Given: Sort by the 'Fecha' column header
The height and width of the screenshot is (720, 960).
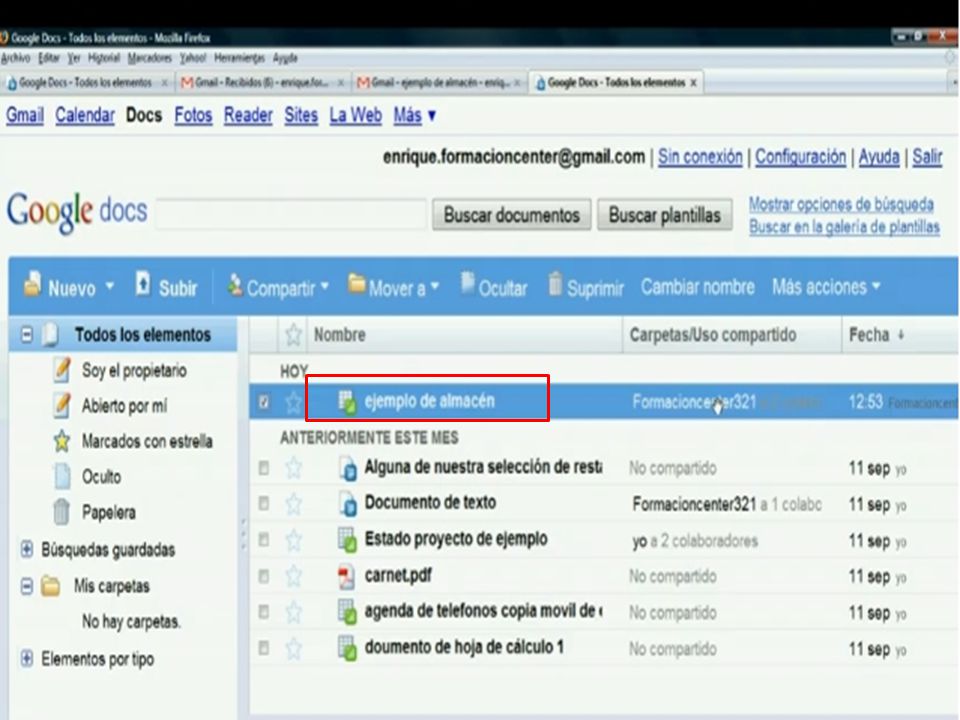Looking at the screenshot, I should coord(869,334).
